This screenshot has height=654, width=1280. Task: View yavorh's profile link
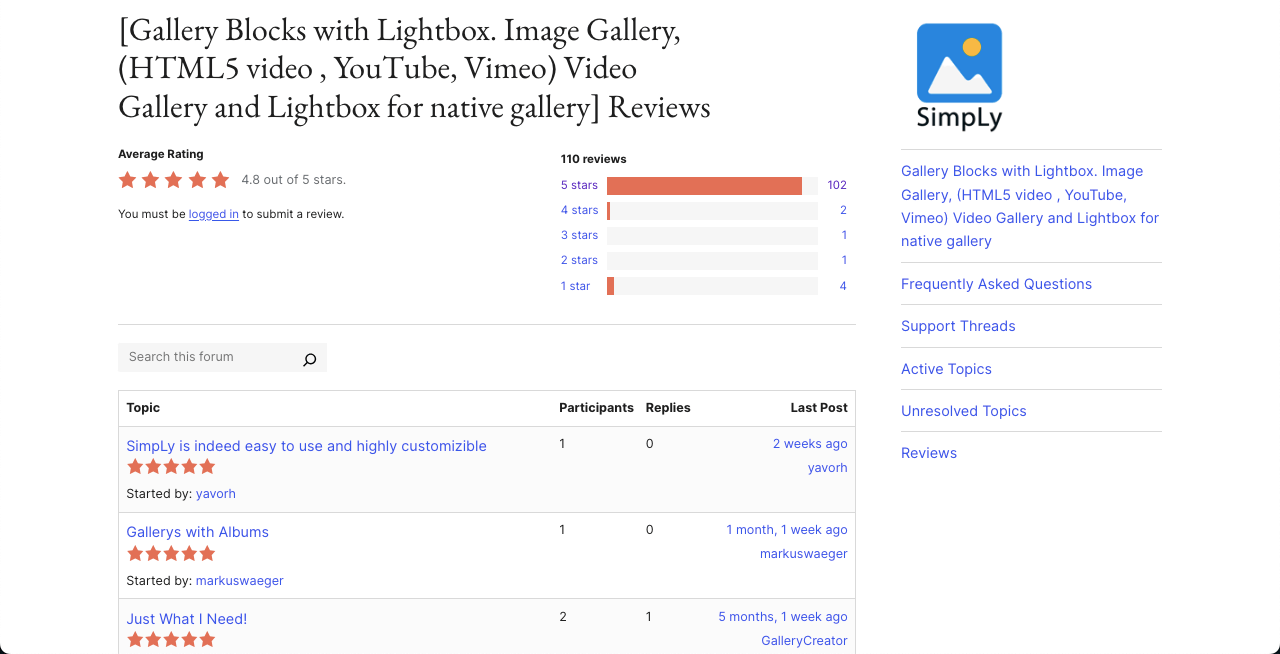[216, 493]
